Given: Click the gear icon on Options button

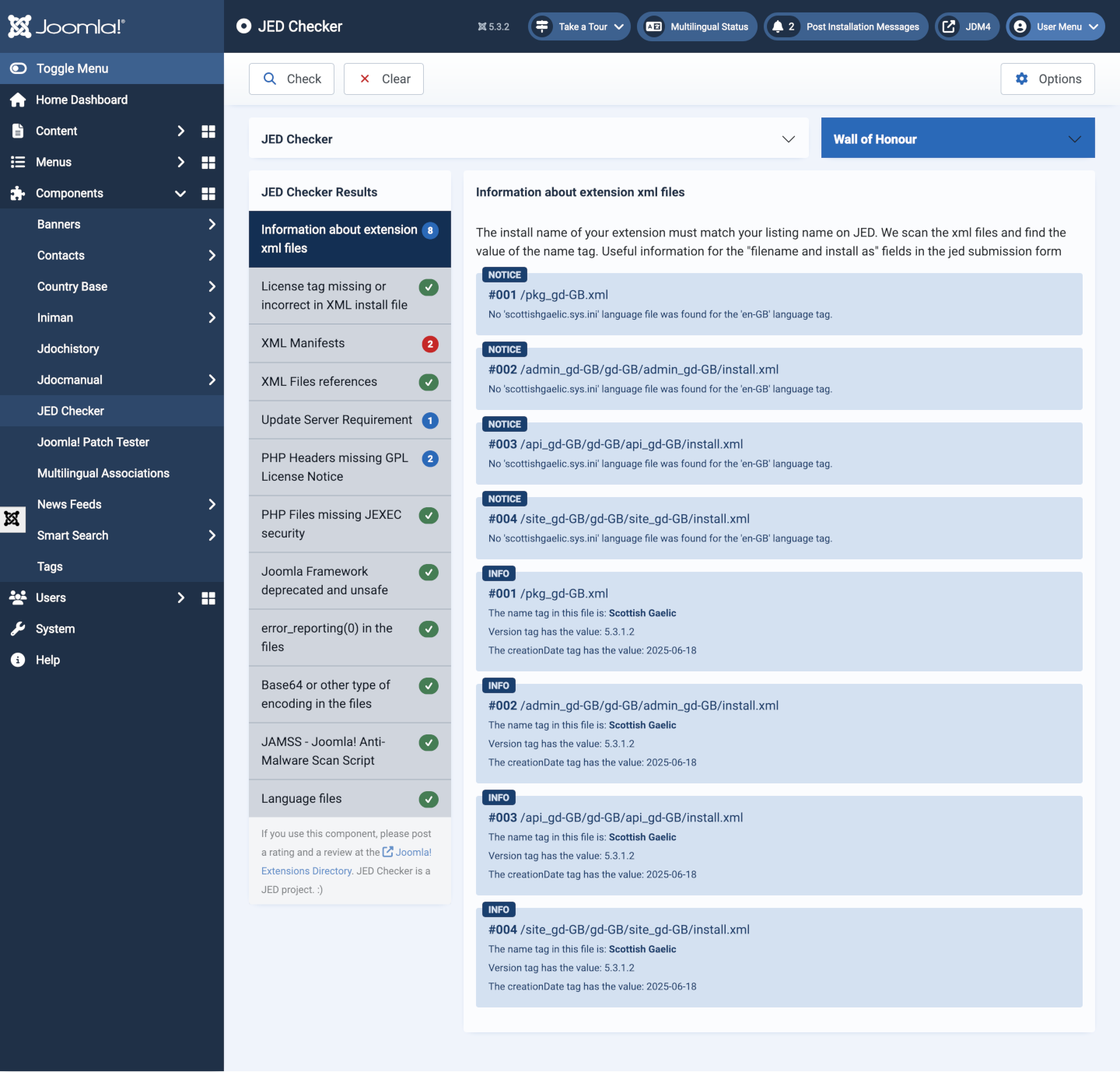Looking at the screenshot, I should point(1022,79).
